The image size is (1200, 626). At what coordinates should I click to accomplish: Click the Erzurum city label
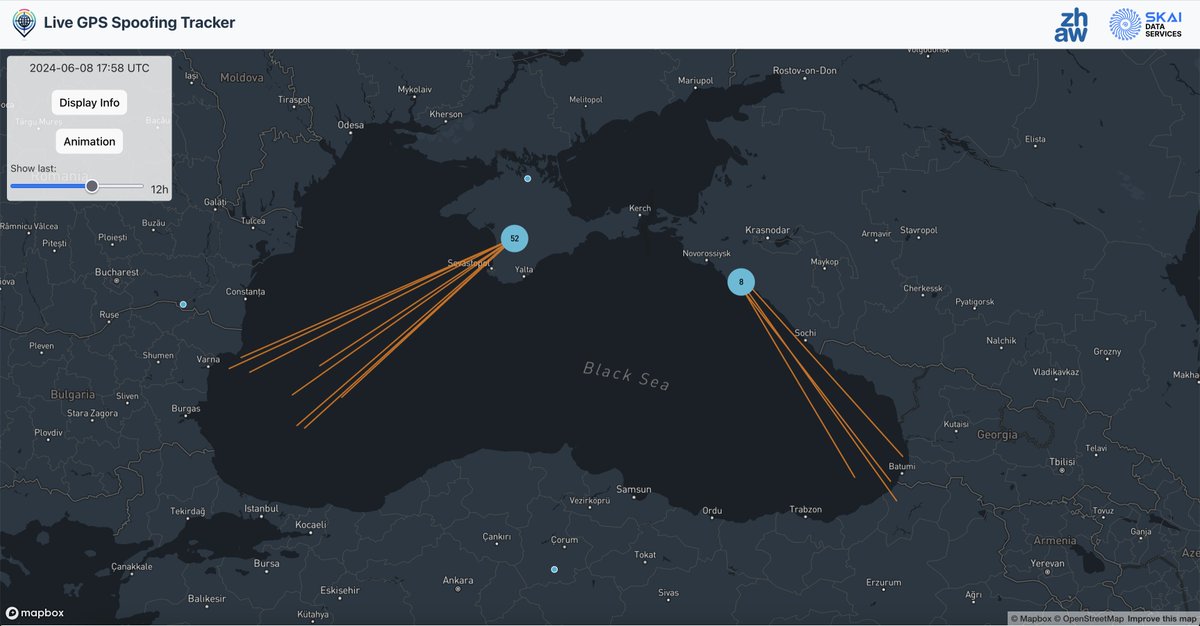[883, 582]
